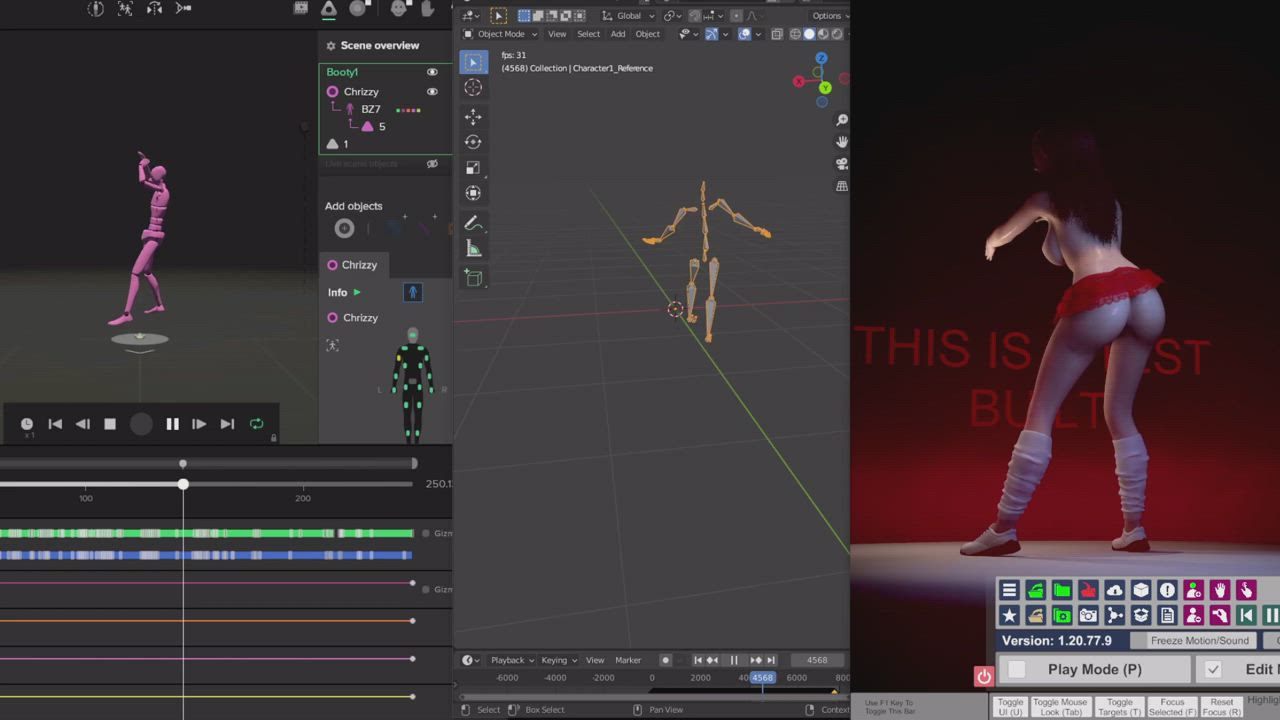Open the View menu in Blender timeline
The height and width of the screenshot is (720, 1280).
click(x=595, y=660)
